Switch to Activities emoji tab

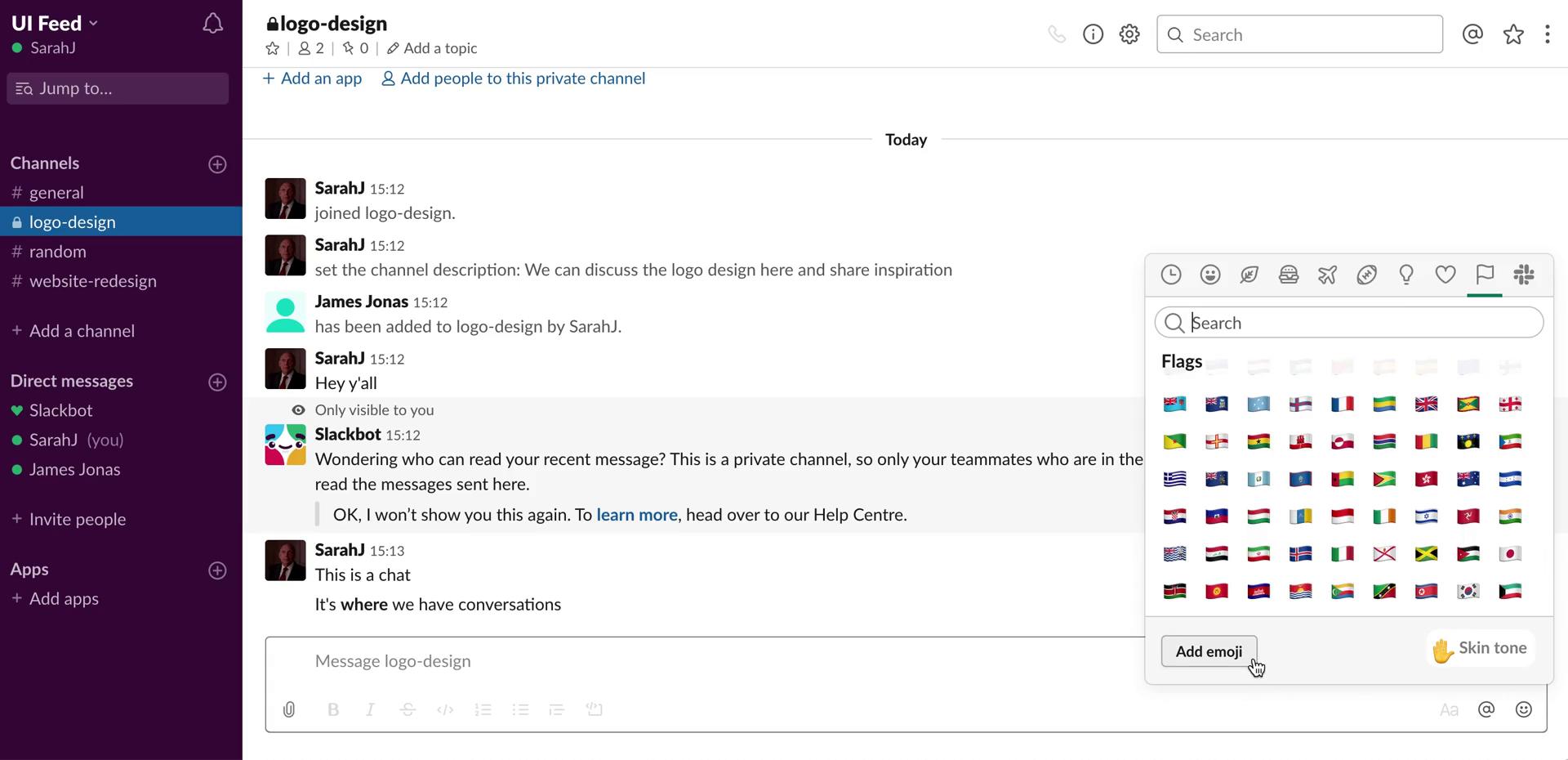(1367, 275)
